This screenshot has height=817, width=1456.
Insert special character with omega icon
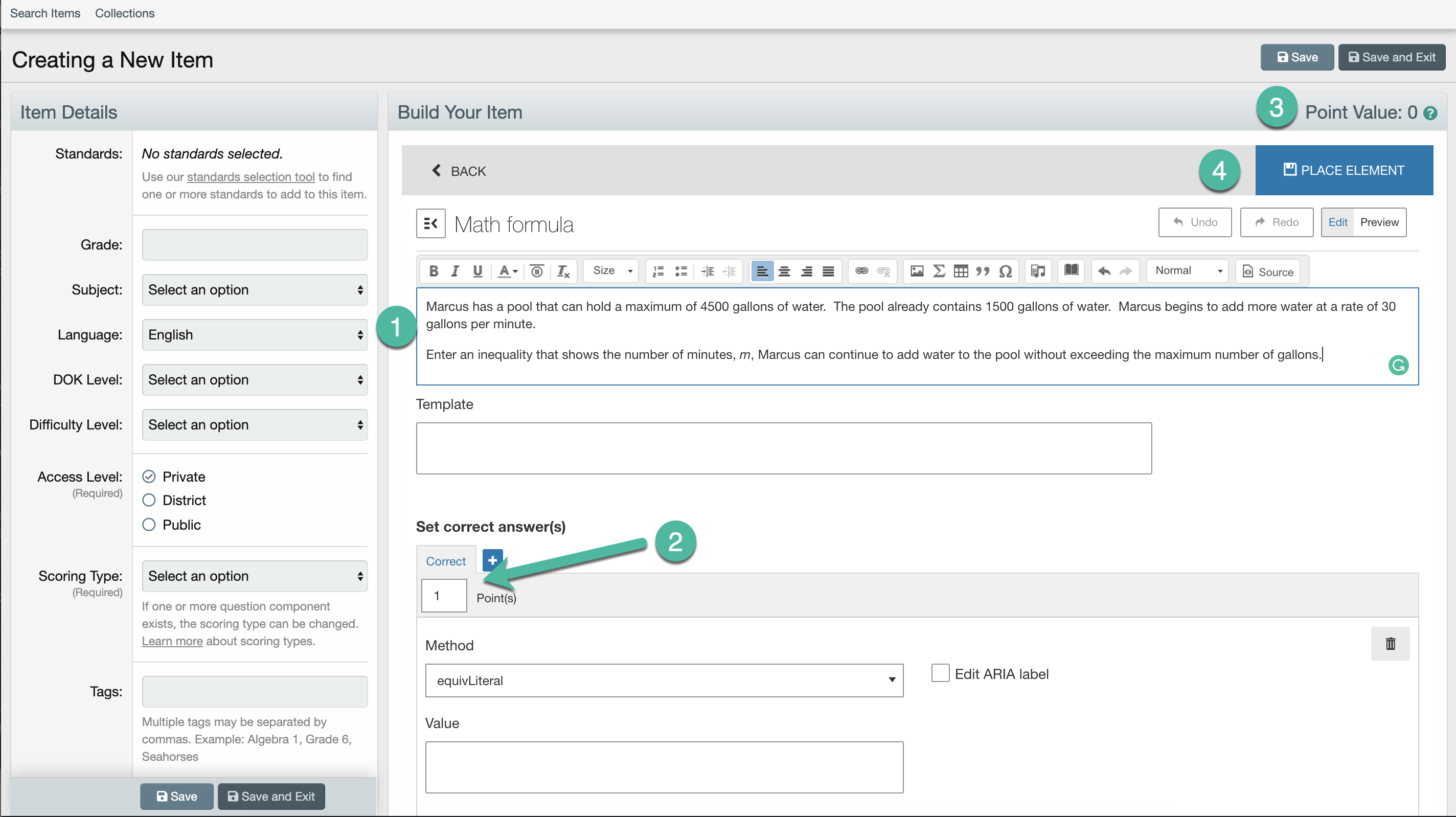[1005, 271]
